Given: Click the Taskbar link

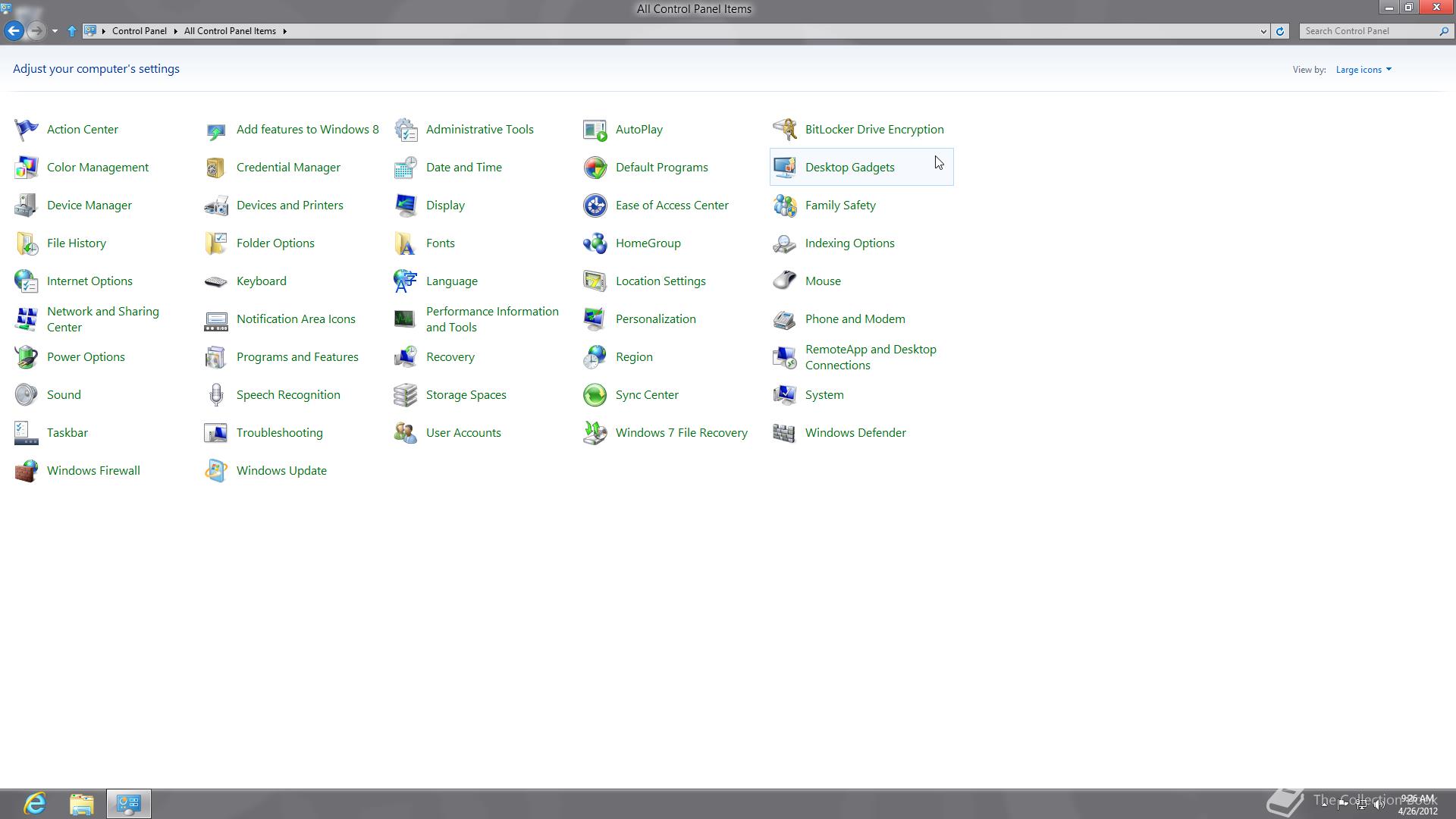Looking at the screenshot, I should [x=67, y=433].
